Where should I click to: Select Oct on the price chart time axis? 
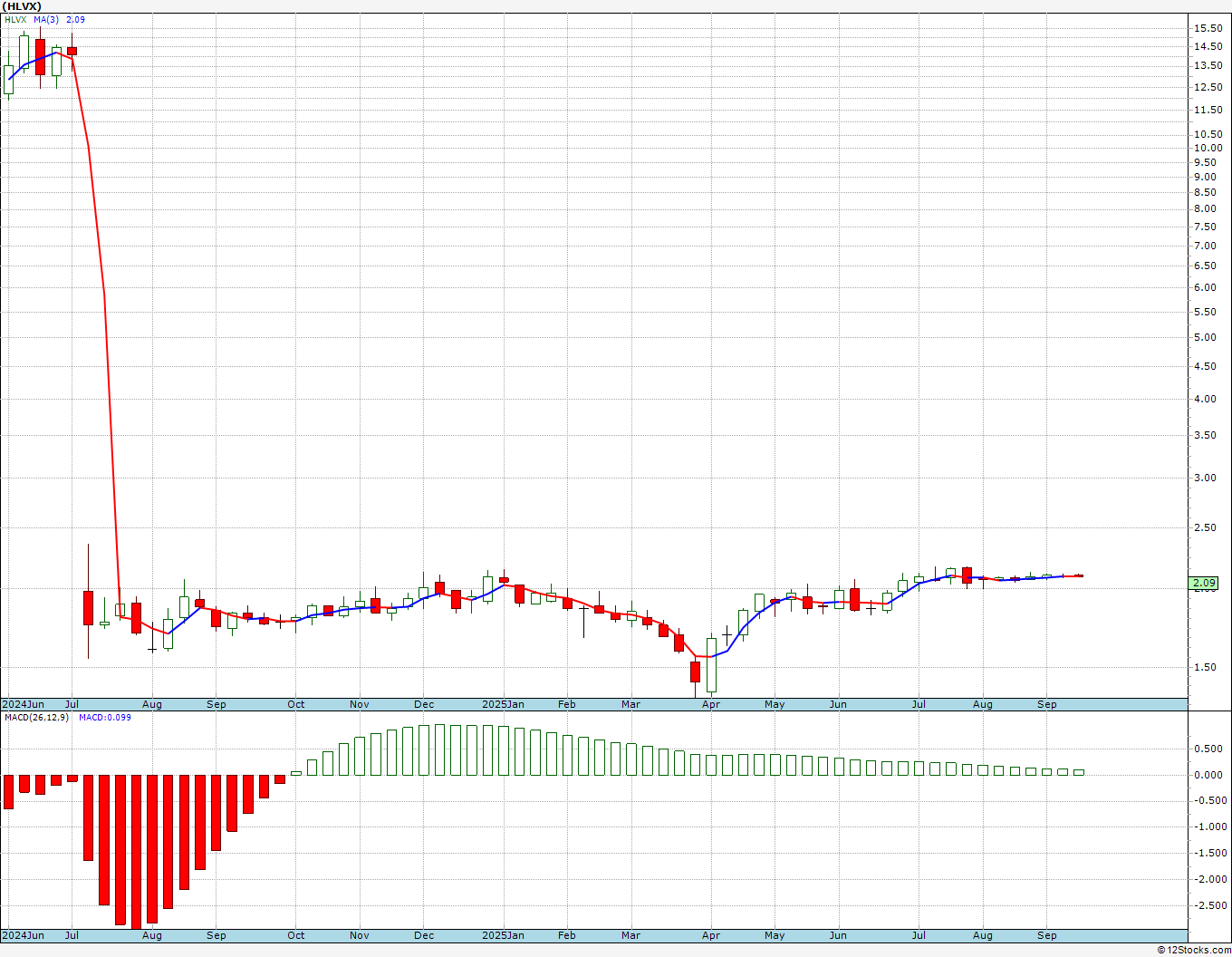click(x=296, y=704)
